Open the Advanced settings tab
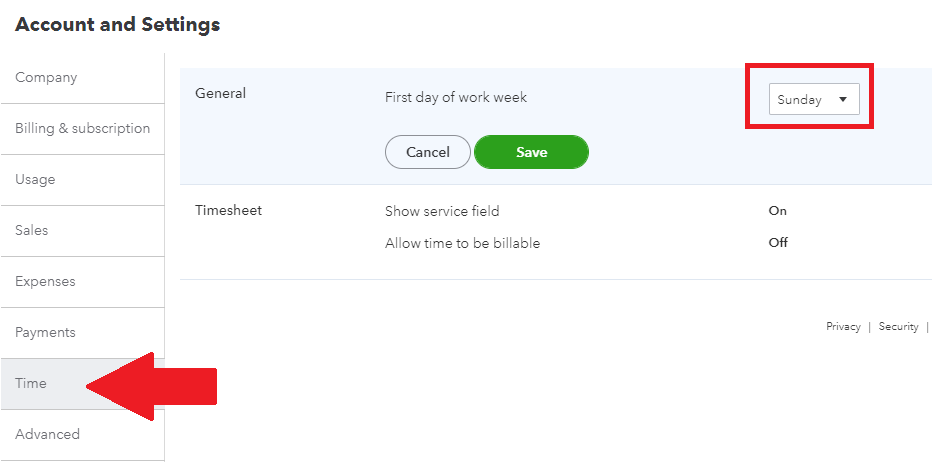 (47, 435)
